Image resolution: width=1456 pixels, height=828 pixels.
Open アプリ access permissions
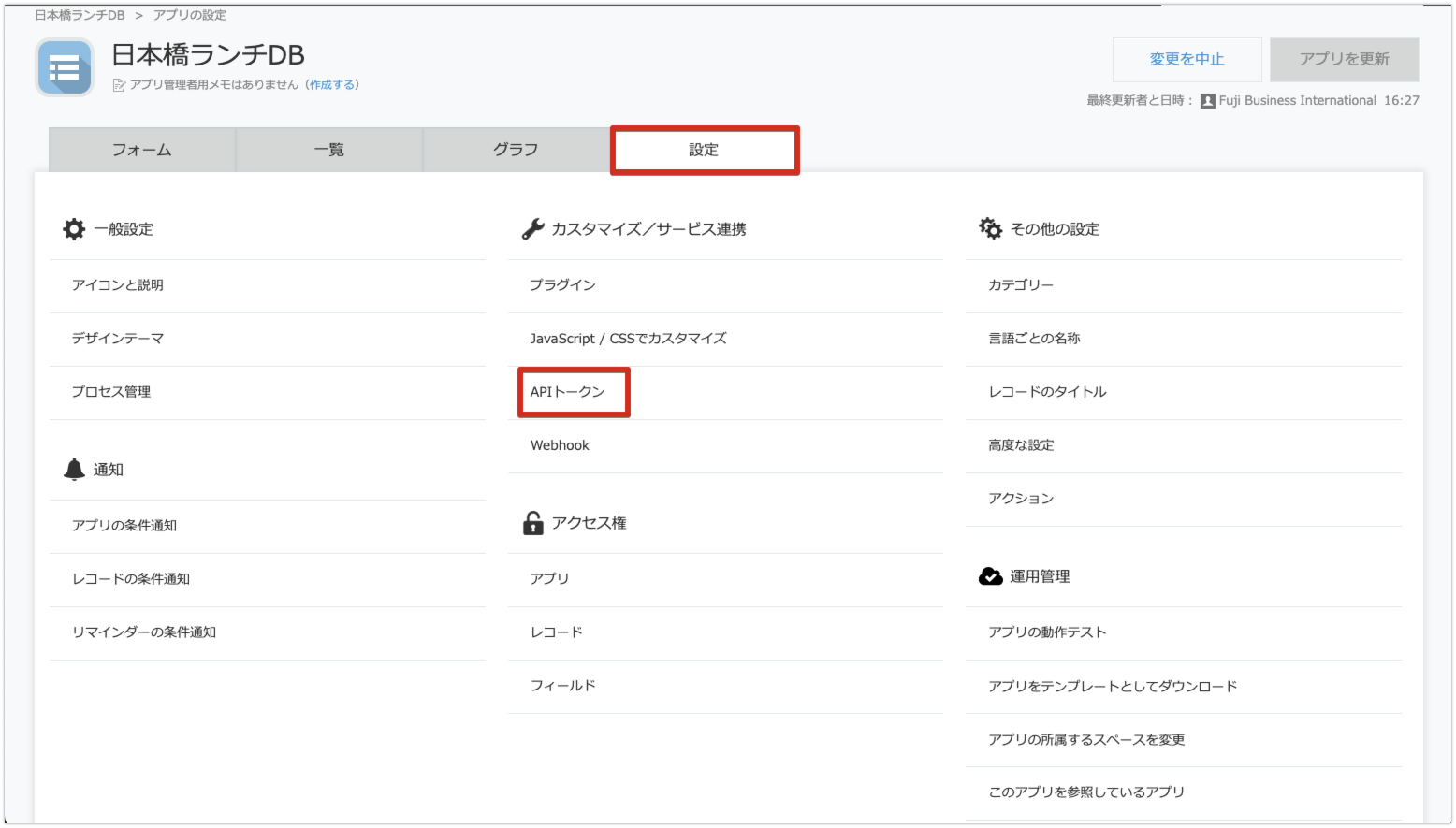725,579
